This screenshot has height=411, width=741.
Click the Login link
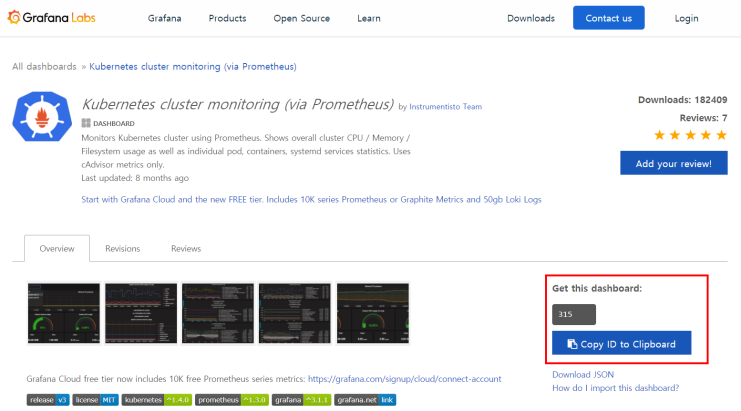[x=686, y=18]
